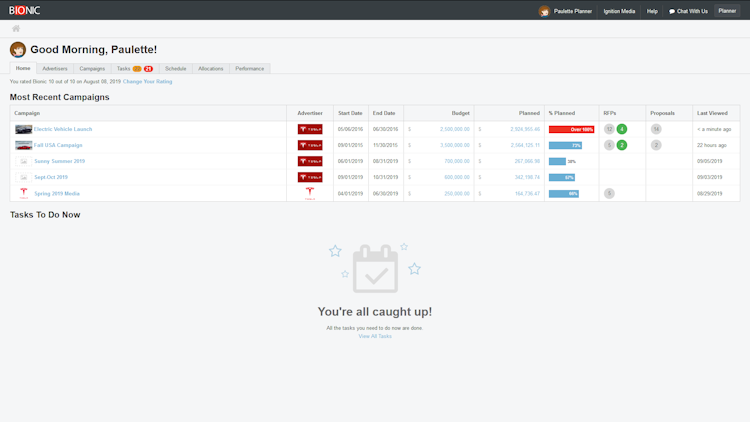The width and height of the screenshot is (750, 422).
Task: Click Sunny Summer 2019 placeholder image
Action: (x=23, y=161)
